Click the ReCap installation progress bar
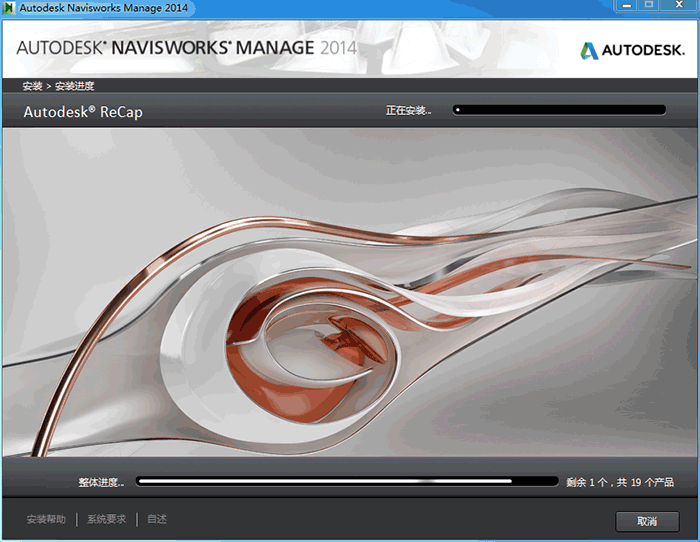This screenshot has height=542, width=700. click(559, 110)
